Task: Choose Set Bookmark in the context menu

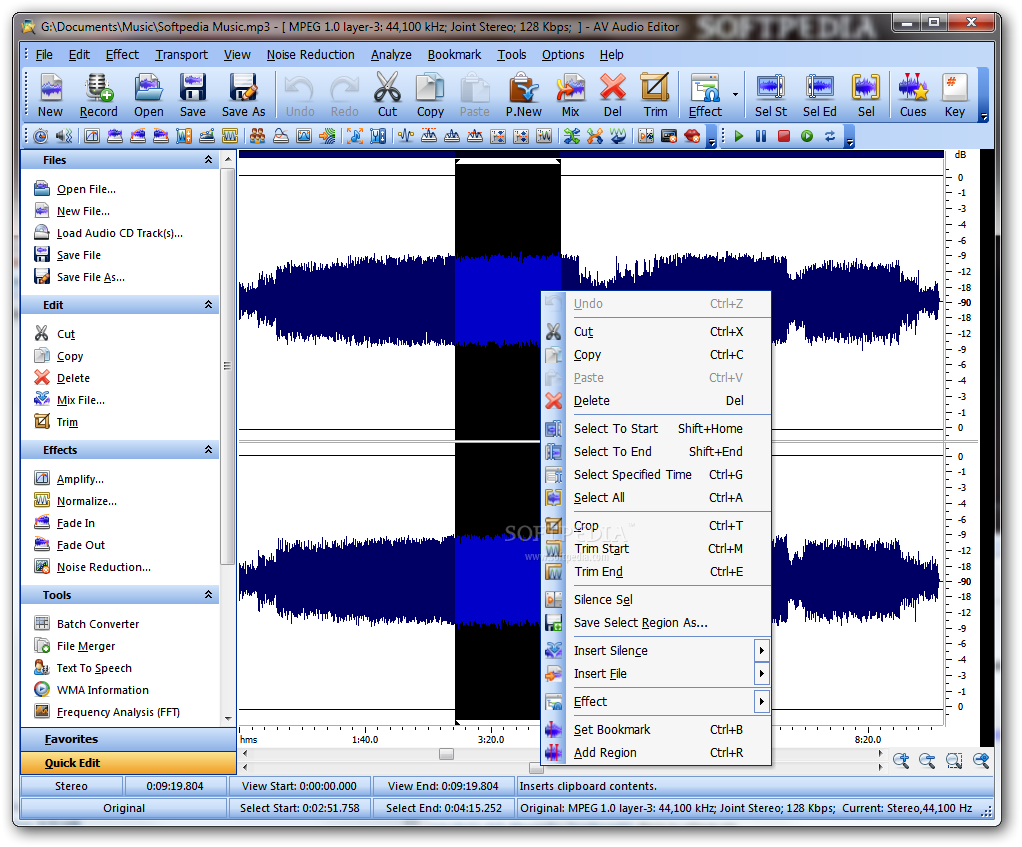Action: pos(656,730)
